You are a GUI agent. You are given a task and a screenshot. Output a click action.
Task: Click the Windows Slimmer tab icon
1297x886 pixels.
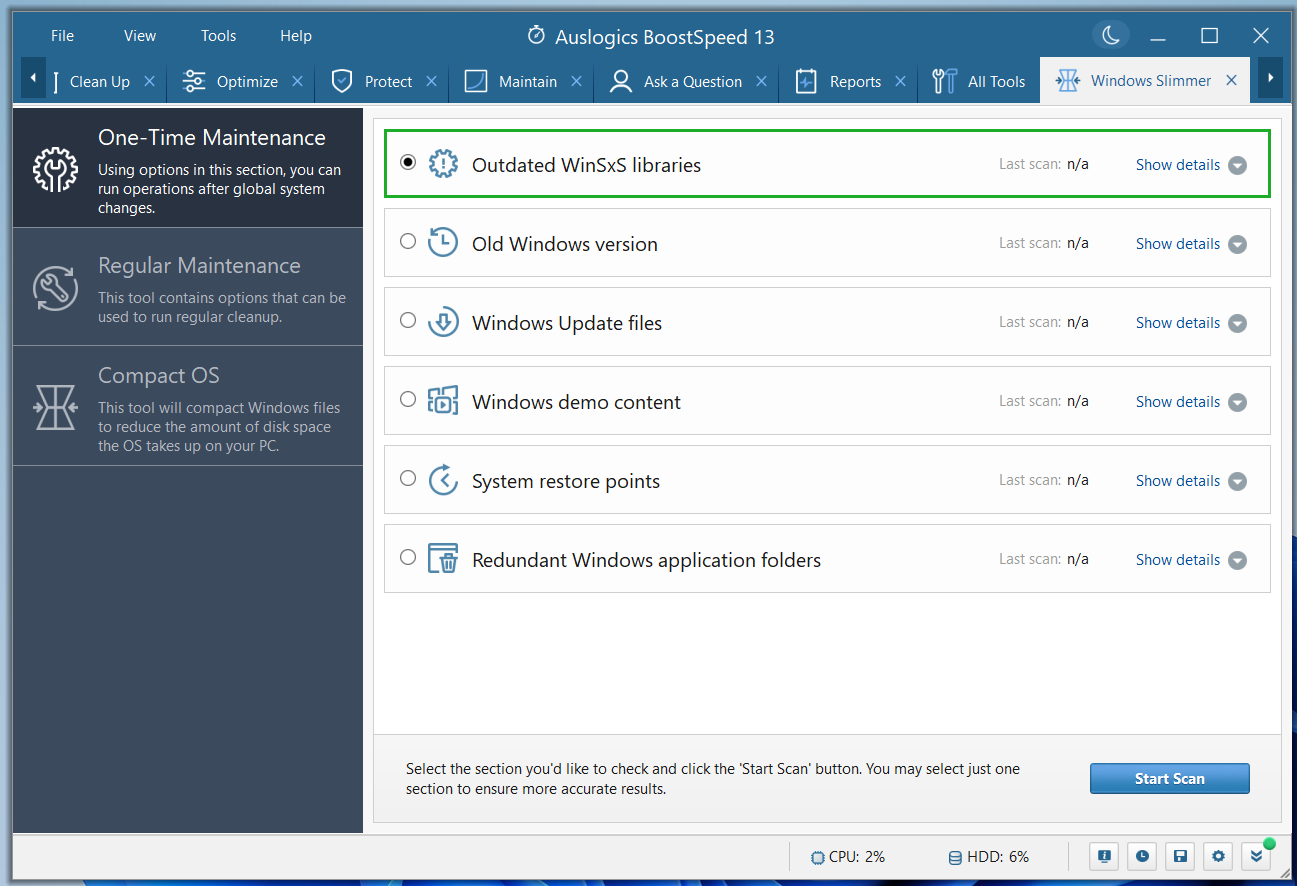coord(1067,81)
